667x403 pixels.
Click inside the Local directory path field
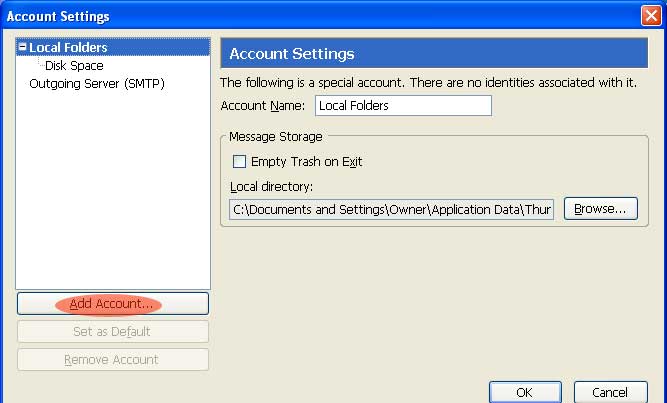pyautogui.click(x=392, y=209)
